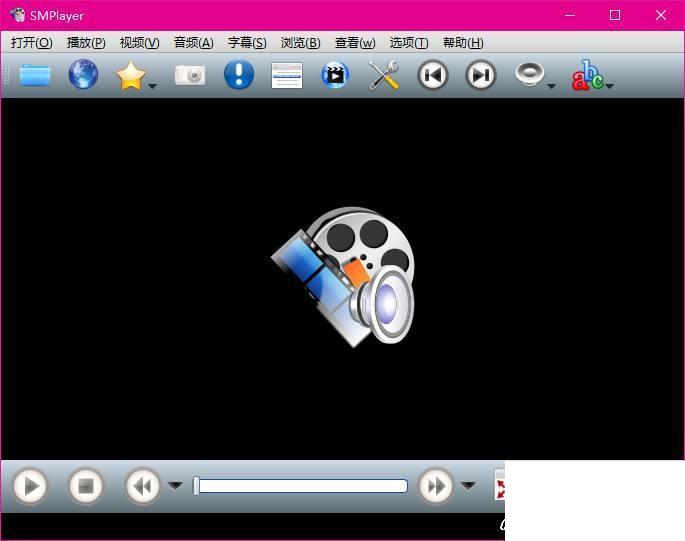Open the 打开(O) menu
Image resolution: width=685 pixels, height=541 pixels.
point(31,42)
